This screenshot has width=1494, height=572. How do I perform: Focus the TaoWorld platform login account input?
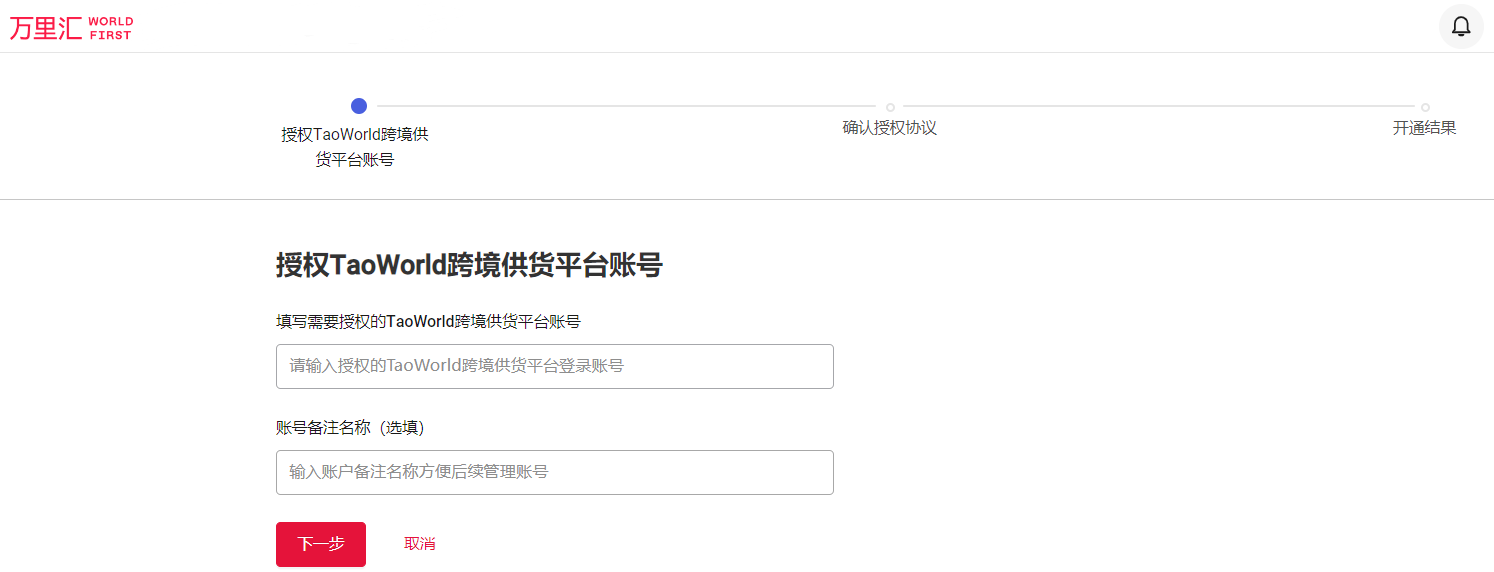(554, 366)
